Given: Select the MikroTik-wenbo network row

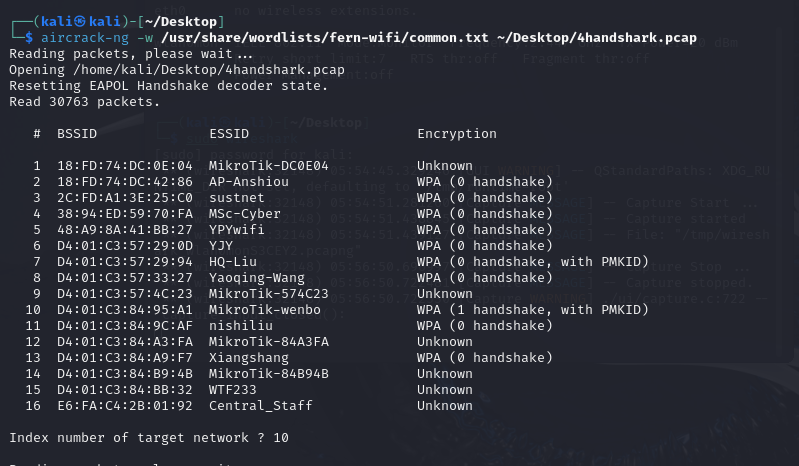Looking at the screenshot, I should [337, 310].
